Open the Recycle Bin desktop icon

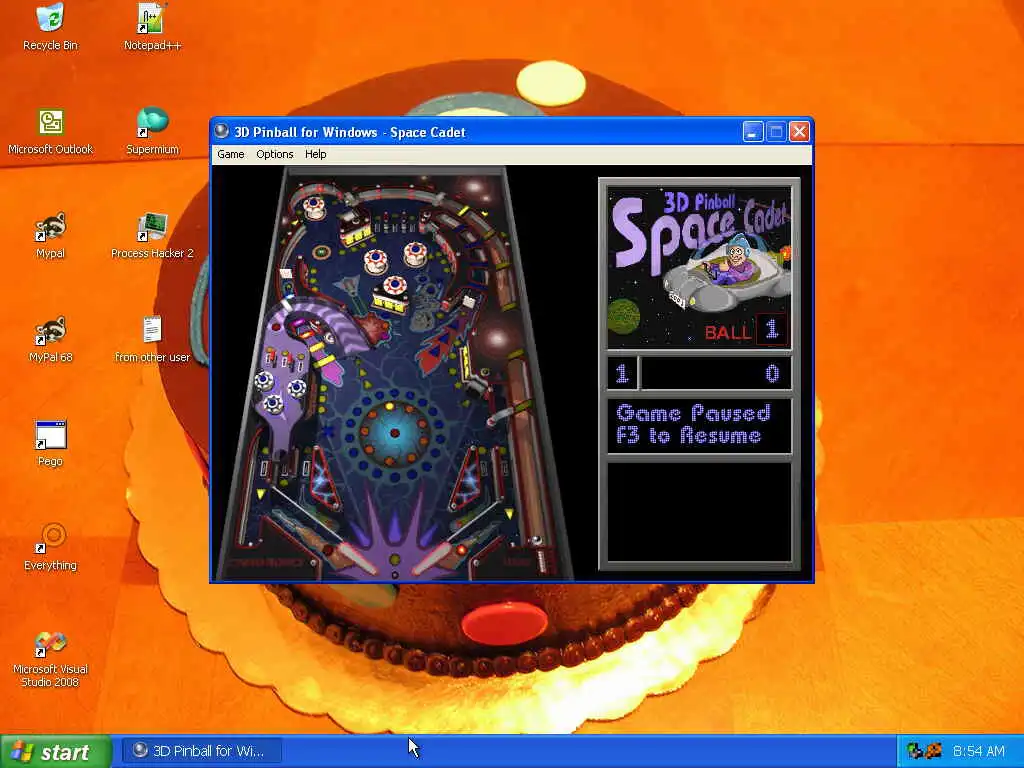pyautogui.click(x=50, y=27)
